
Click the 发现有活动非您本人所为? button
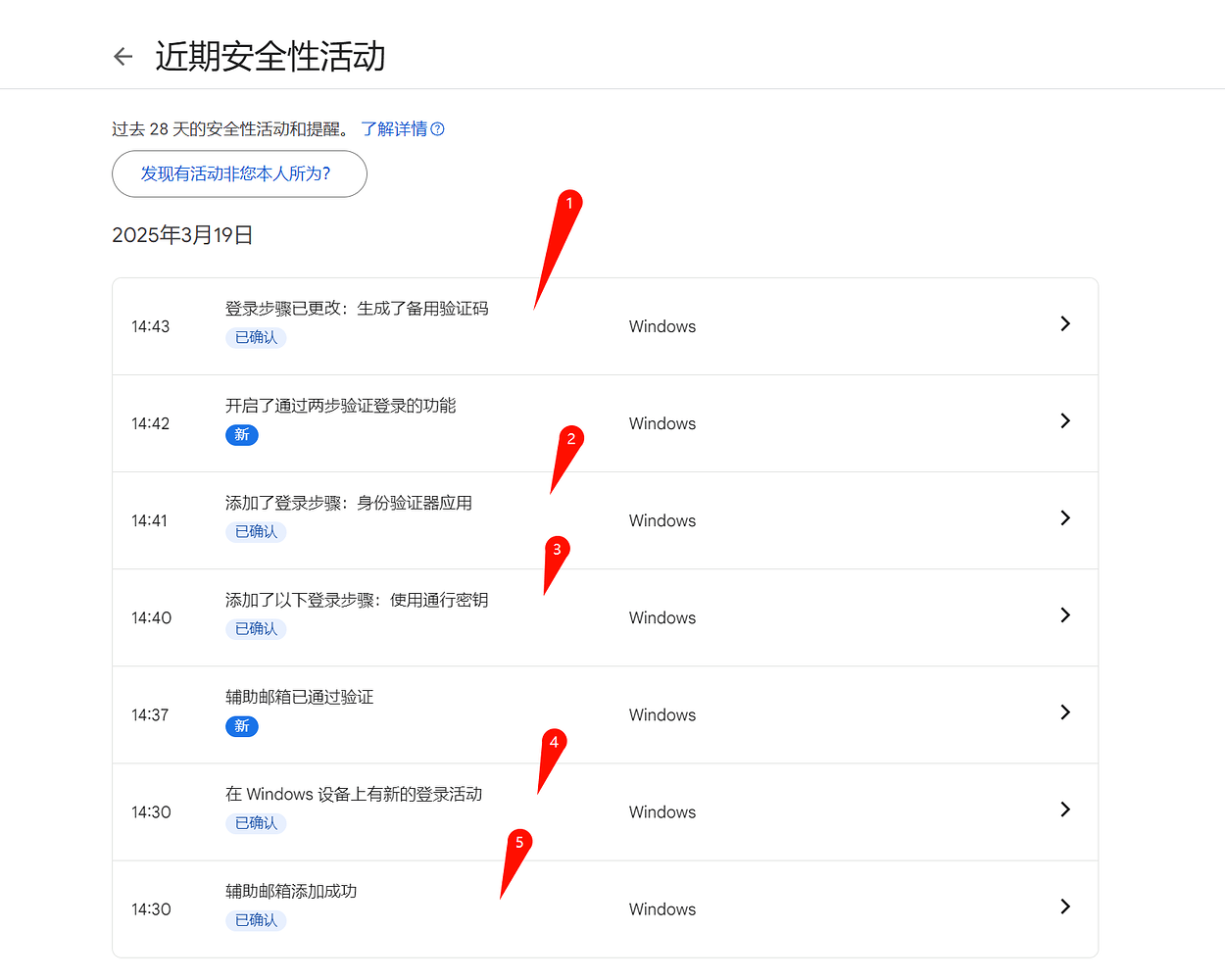pos(239,174)
